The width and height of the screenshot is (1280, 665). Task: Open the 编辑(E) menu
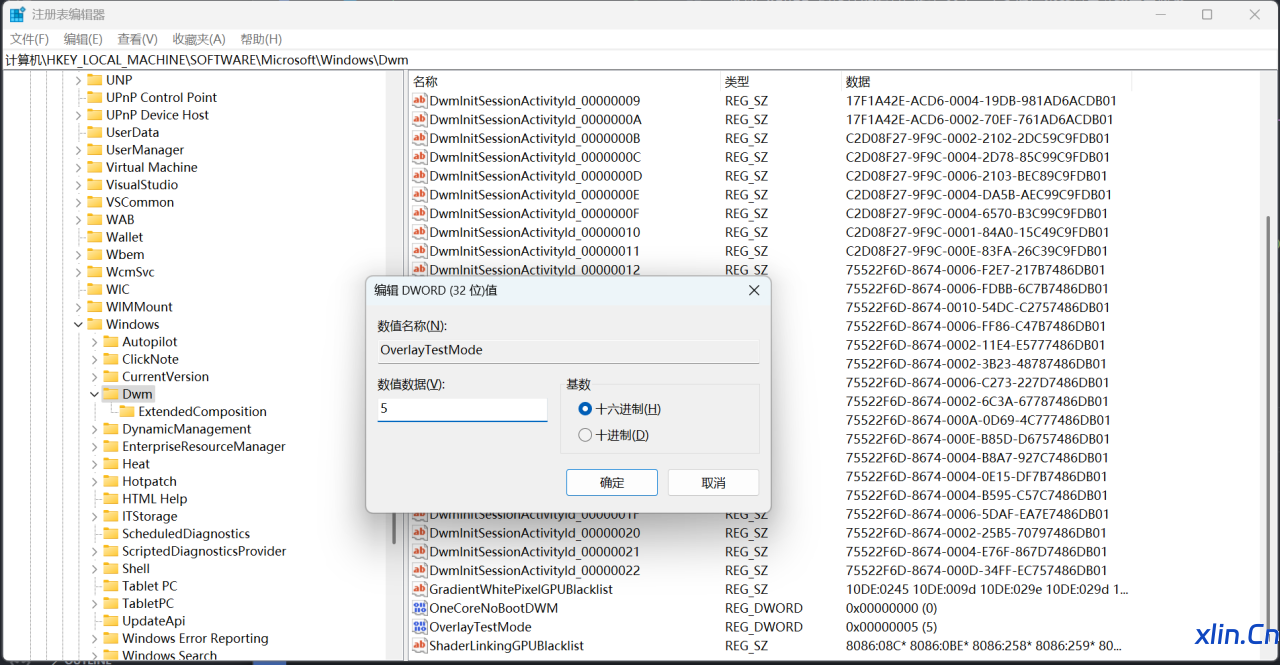[x=83, y=39]
